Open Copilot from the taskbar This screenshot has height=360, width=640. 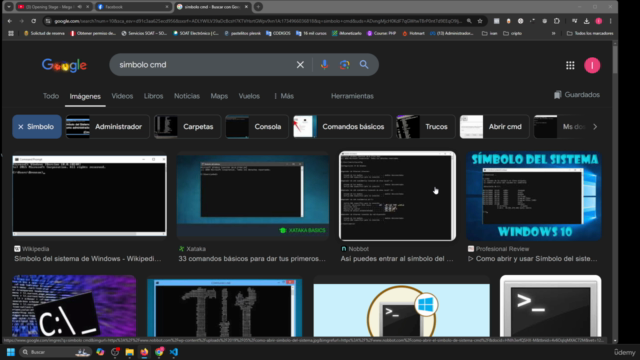(x=100, y=352)
